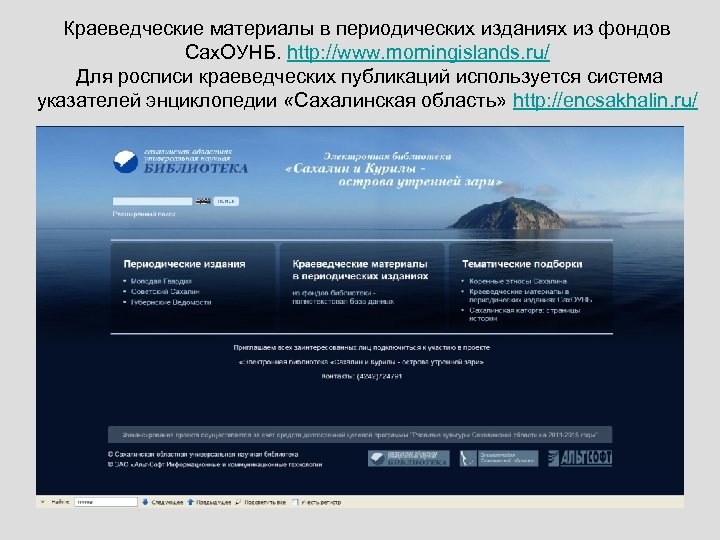Click the project funding notice bar
Screen dimensions: 720x540
point(360,434)
